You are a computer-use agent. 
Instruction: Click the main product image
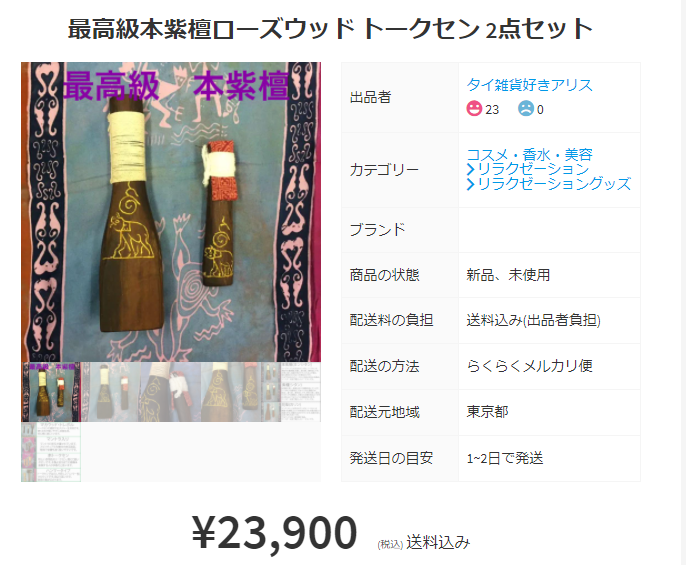171,212
